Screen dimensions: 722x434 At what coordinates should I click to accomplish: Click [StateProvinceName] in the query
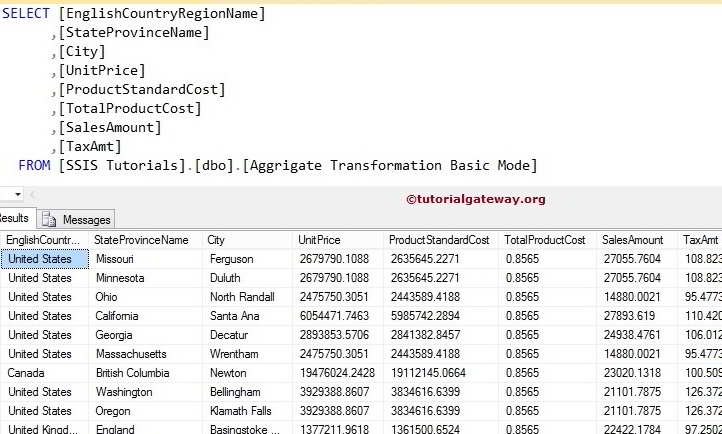(134, 32)
